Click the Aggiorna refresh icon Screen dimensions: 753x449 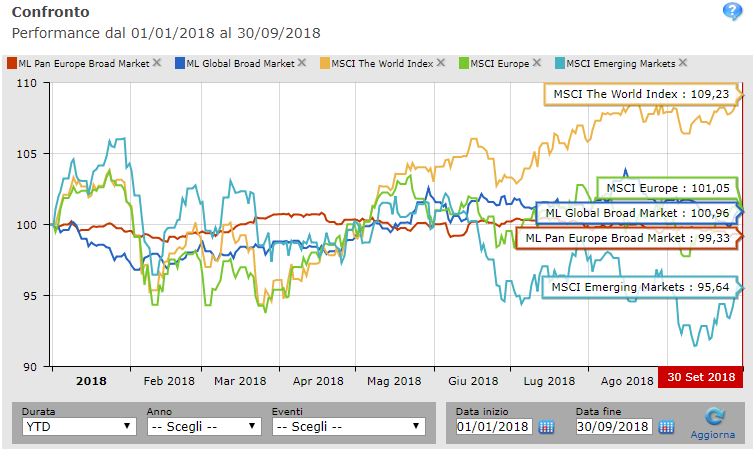(714, 416)
